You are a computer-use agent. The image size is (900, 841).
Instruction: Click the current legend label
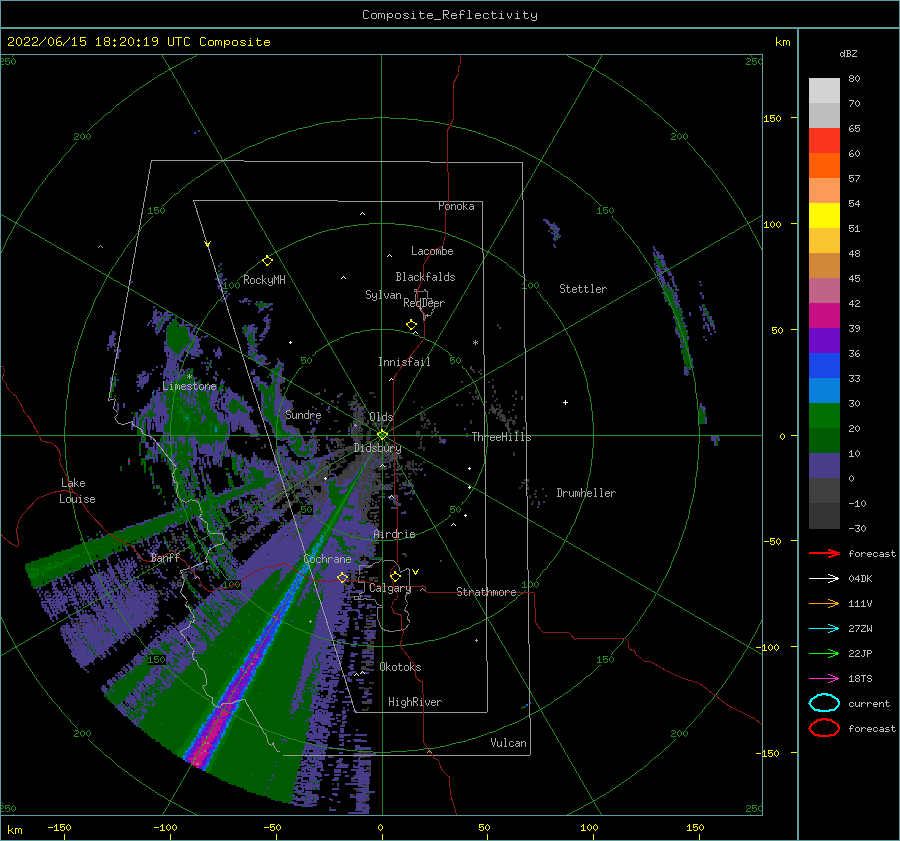[x=869, y=703]
